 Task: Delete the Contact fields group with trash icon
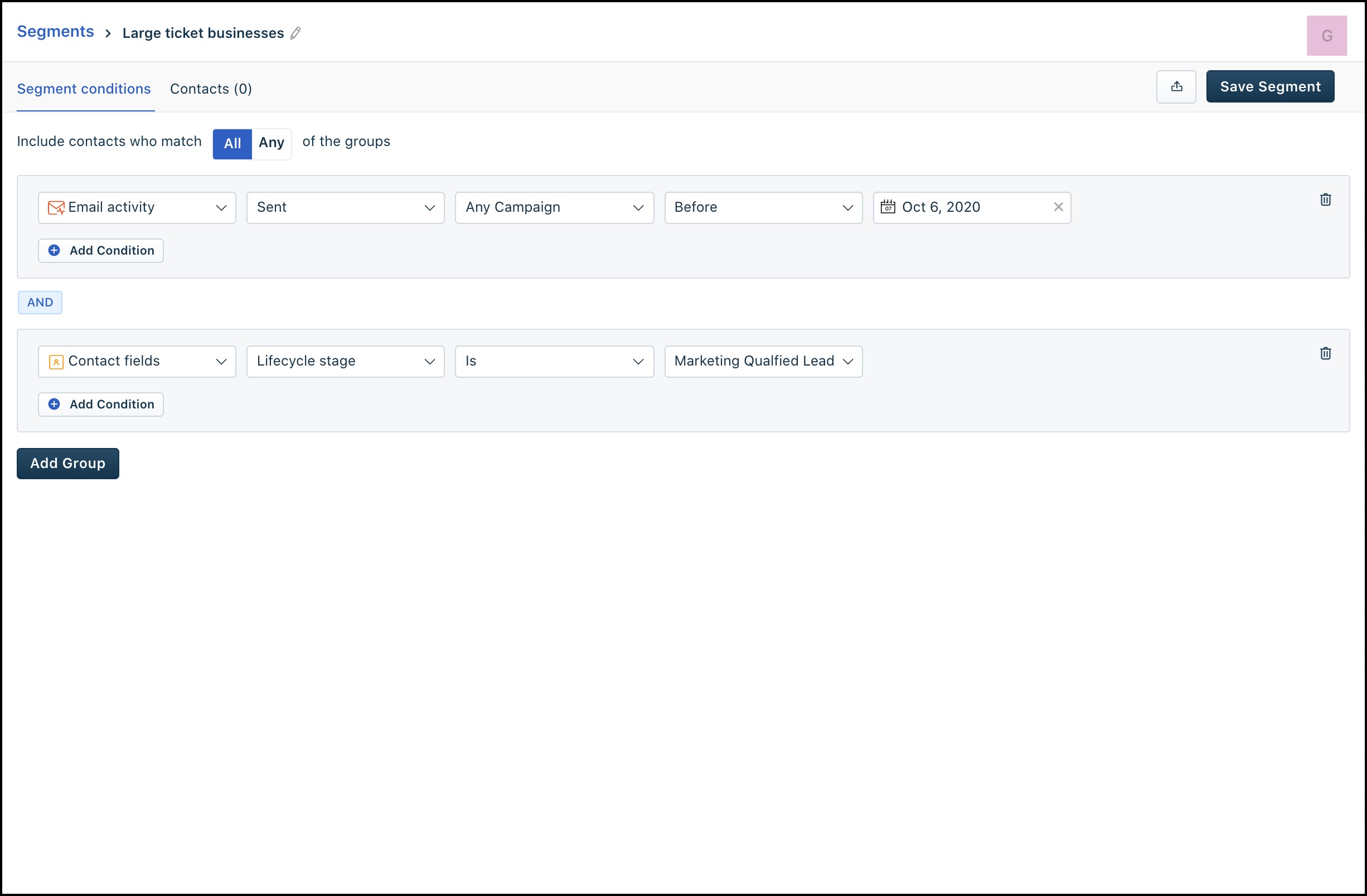pos(1325,354)
